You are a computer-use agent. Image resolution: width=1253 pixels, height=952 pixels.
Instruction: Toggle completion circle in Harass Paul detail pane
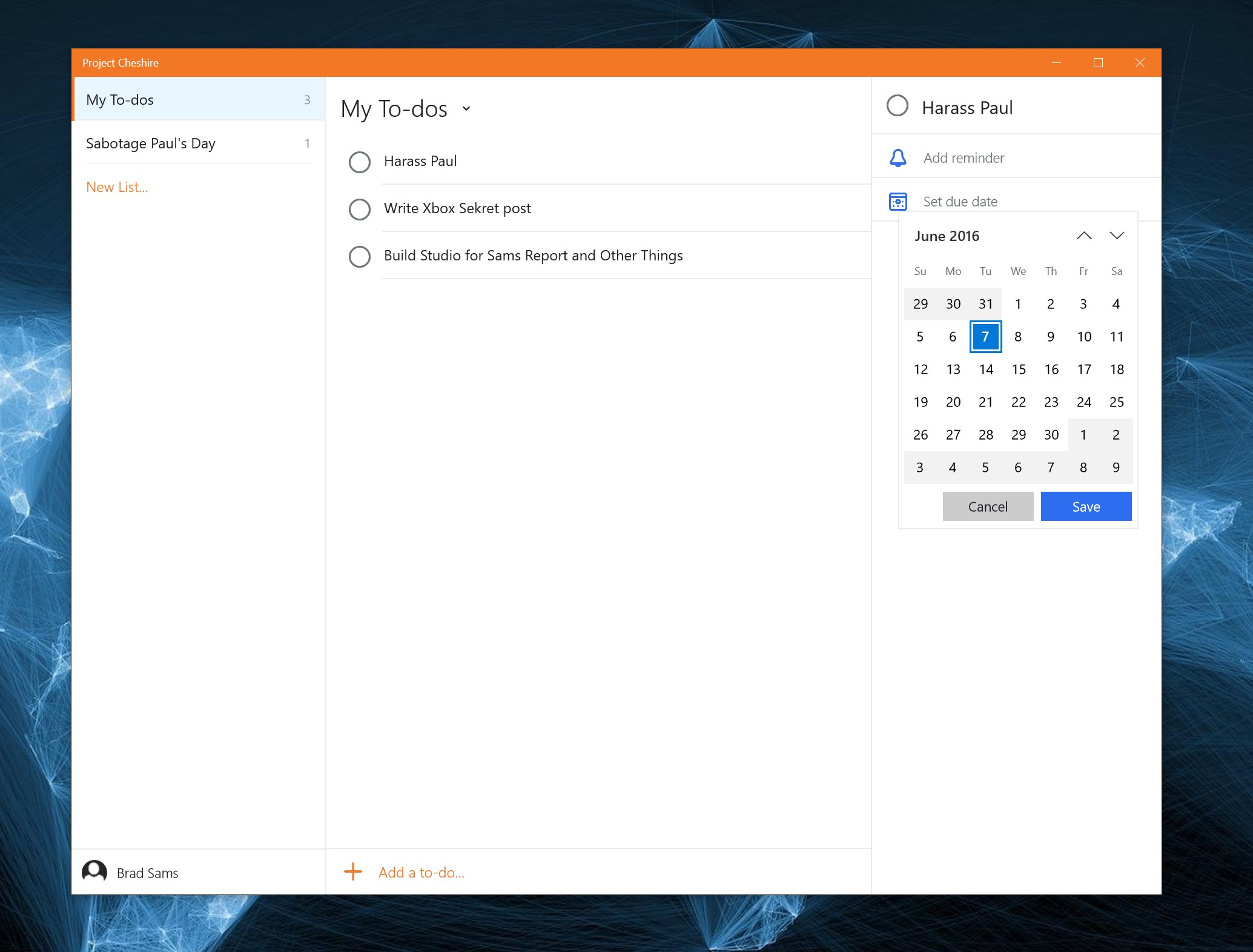coord(897,106)
